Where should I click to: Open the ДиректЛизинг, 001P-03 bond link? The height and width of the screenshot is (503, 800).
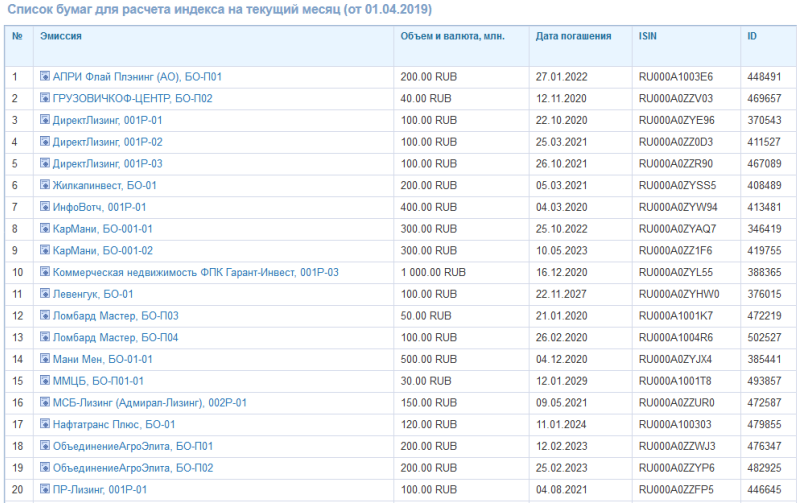click(x=108, y=164)
